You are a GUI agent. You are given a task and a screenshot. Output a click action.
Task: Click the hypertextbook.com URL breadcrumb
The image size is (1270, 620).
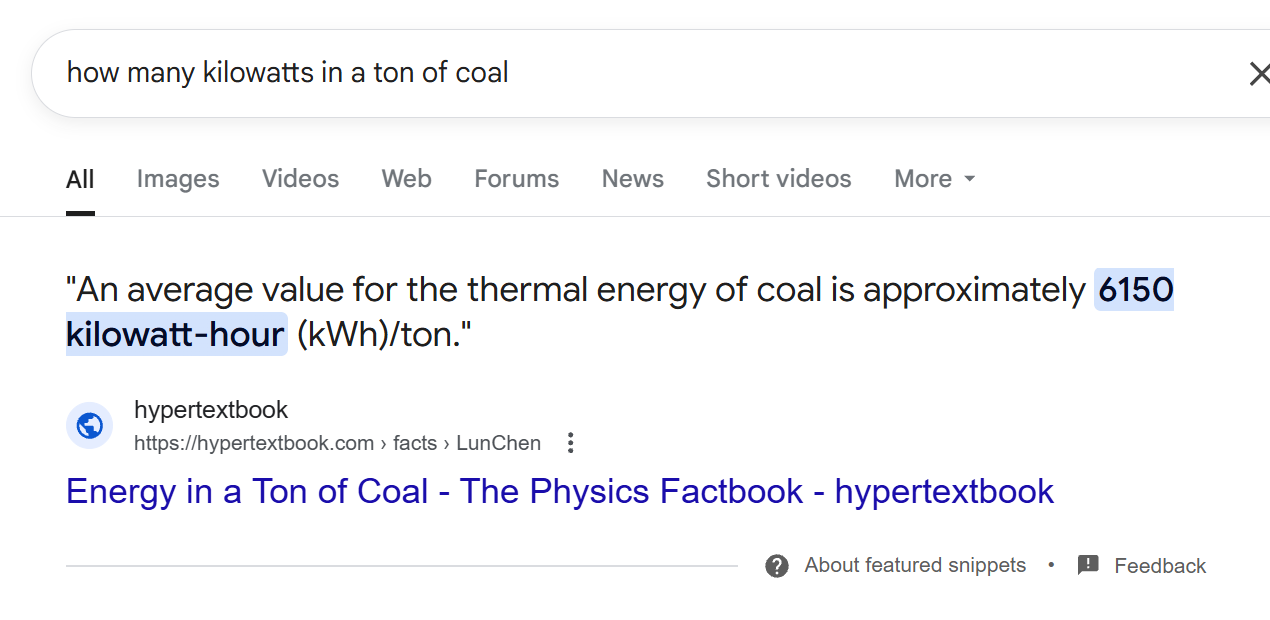(x=337, y=443)
